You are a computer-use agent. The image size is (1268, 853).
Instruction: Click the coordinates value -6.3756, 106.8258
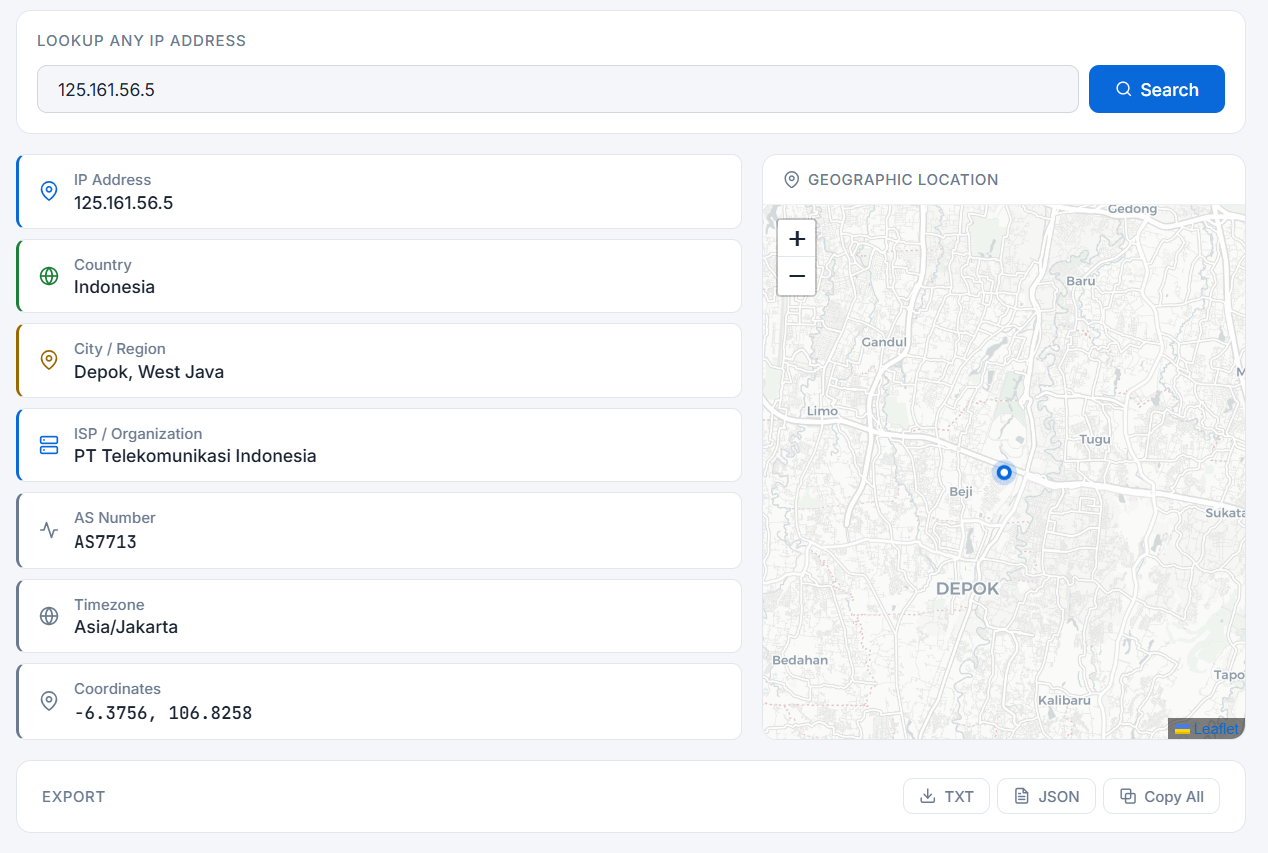tap(163, 713)
